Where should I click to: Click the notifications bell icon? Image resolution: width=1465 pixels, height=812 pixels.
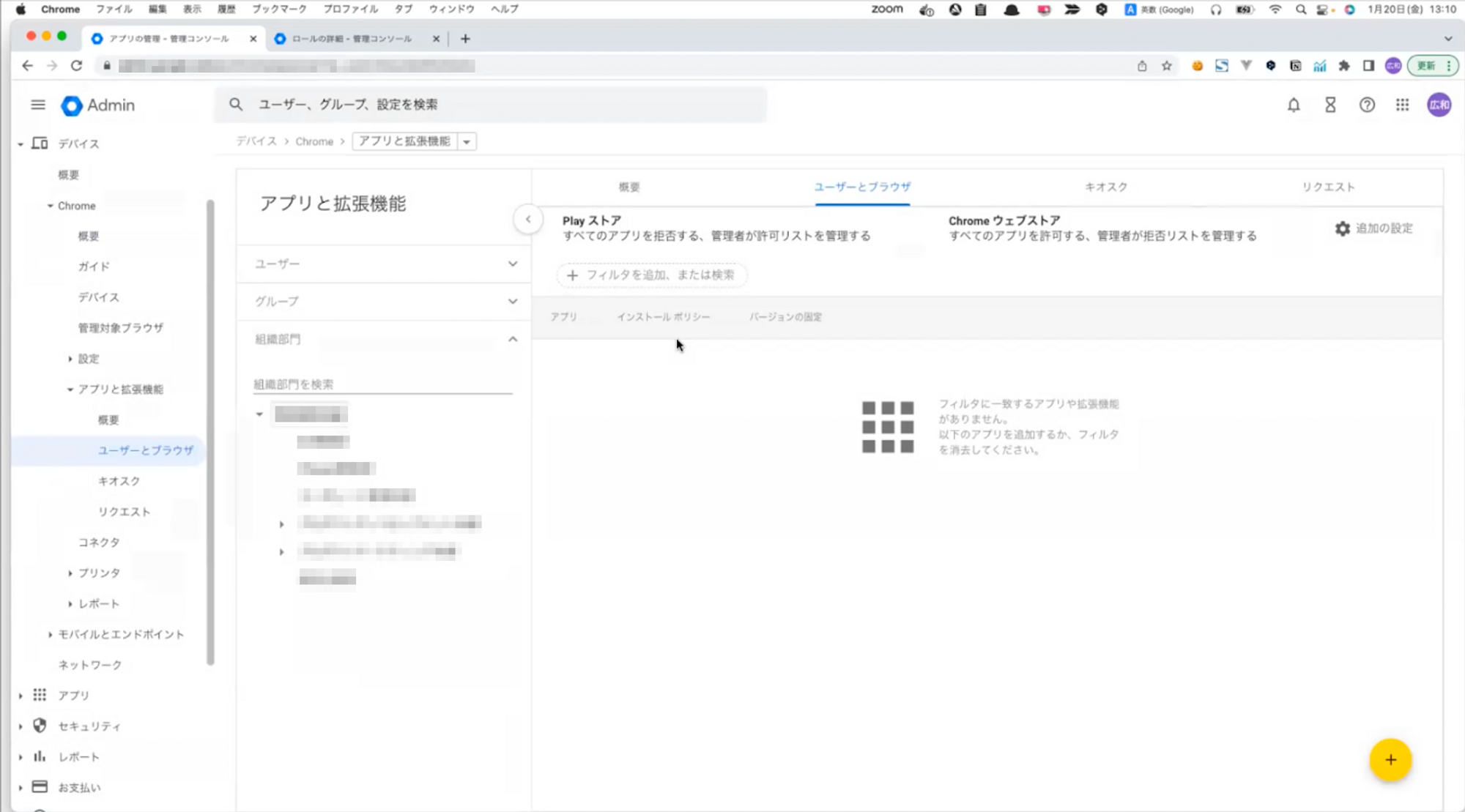pos(1294,105)
